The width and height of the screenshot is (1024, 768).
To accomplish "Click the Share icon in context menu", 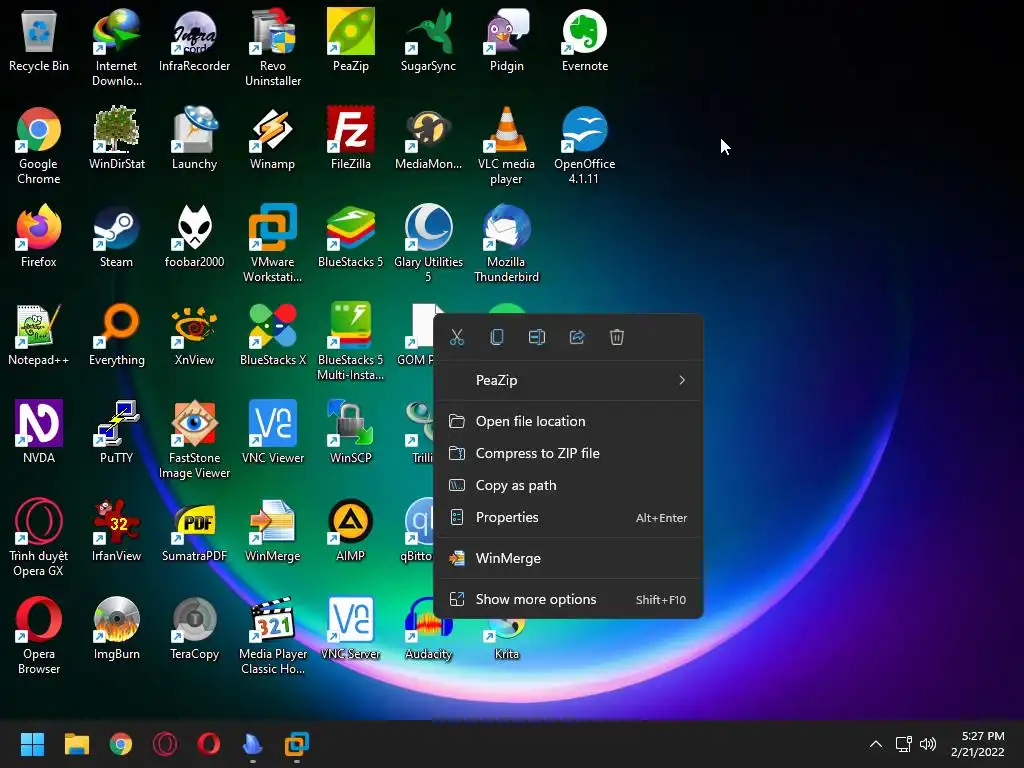I will (x=577, y=337).
